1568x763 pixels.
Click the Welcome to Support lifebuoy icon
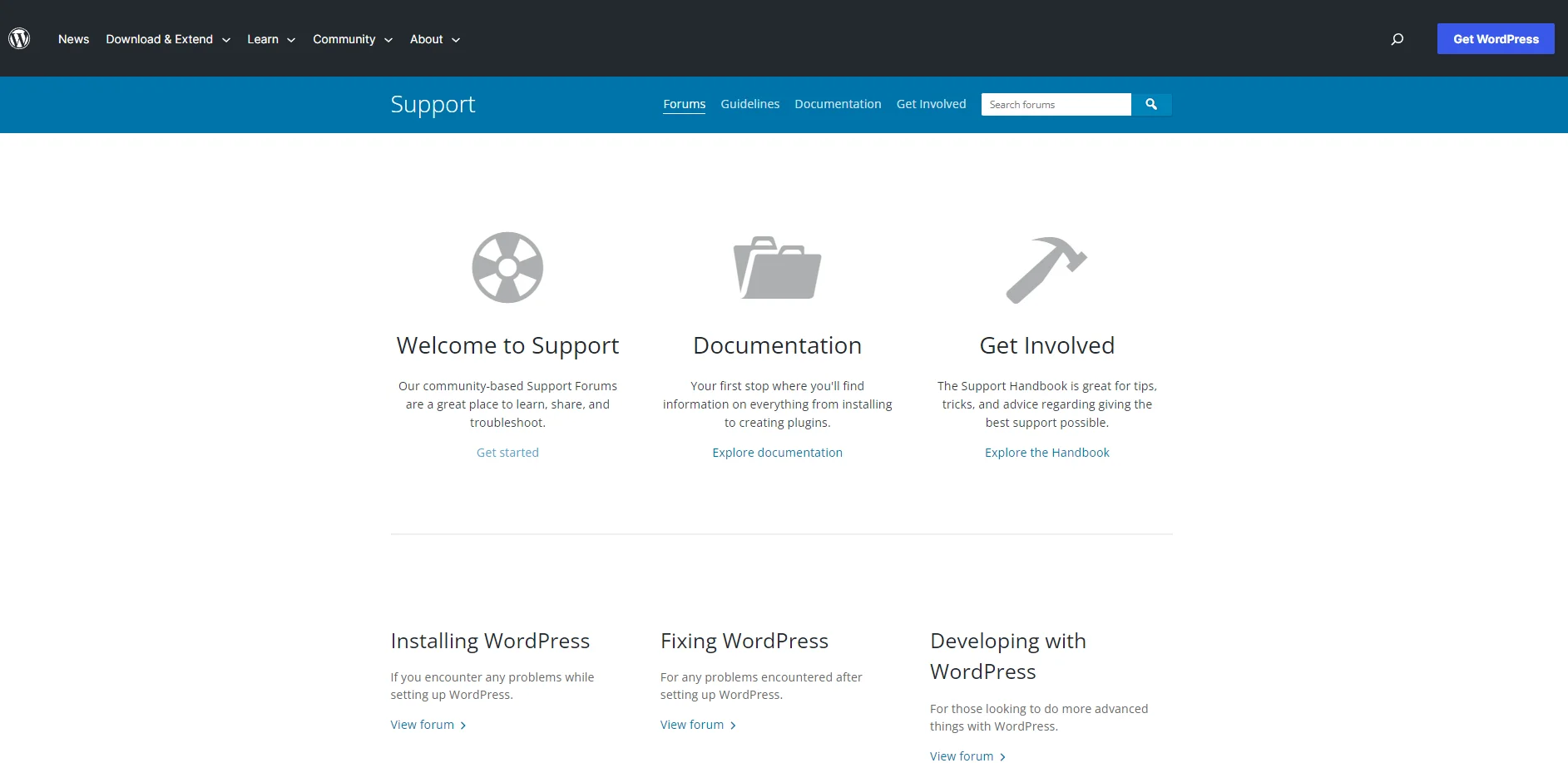coord(507,267)
